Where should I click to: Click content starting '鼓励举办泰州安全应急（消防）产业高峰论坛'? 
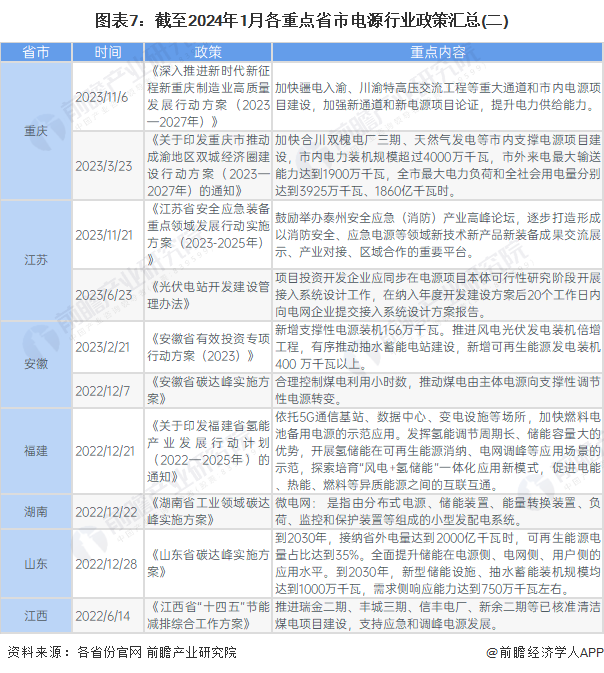[437, 234]
